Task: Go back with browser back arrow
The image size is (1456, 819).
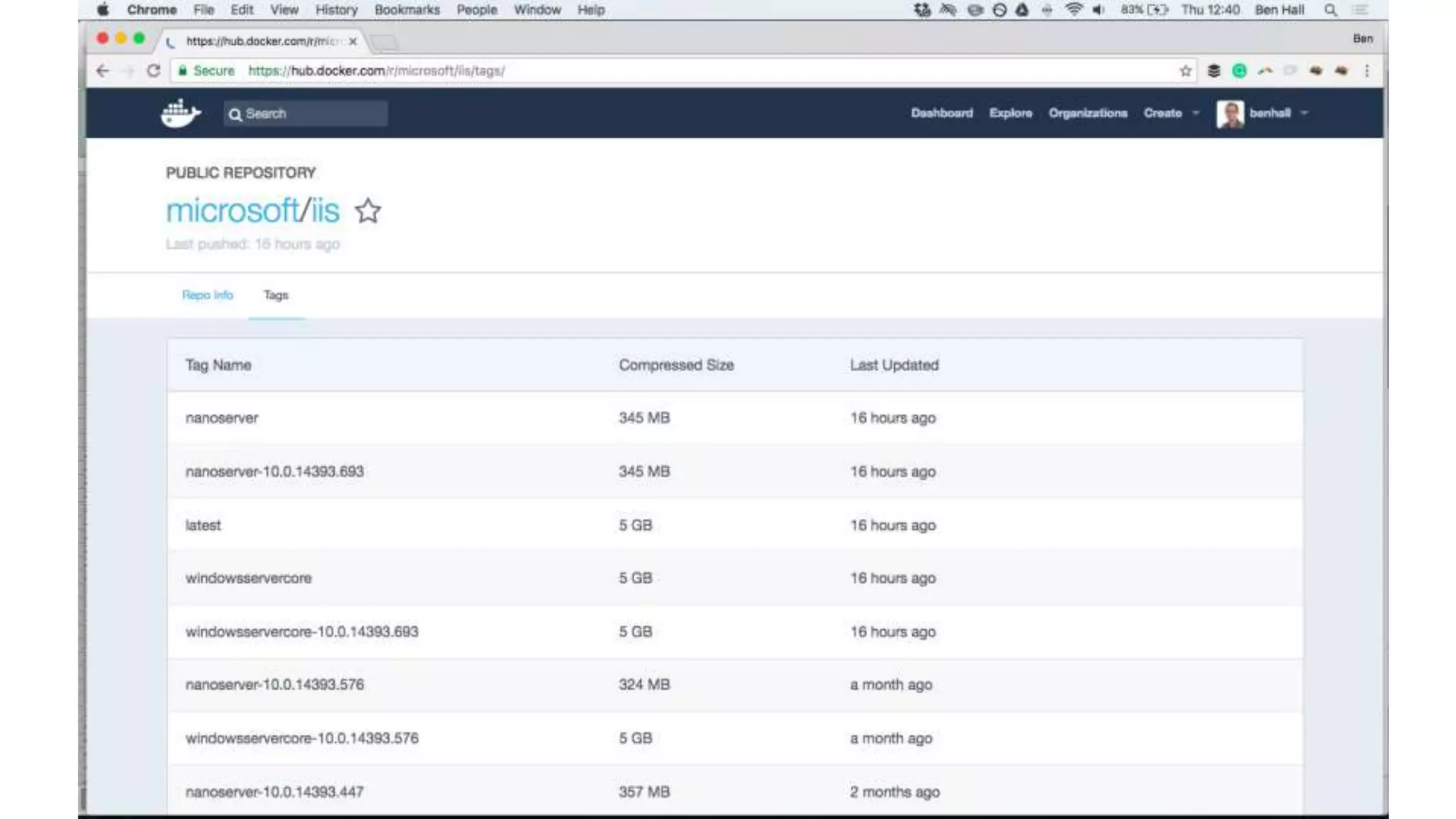Action: pyautogui.click(x=103, y=70)
